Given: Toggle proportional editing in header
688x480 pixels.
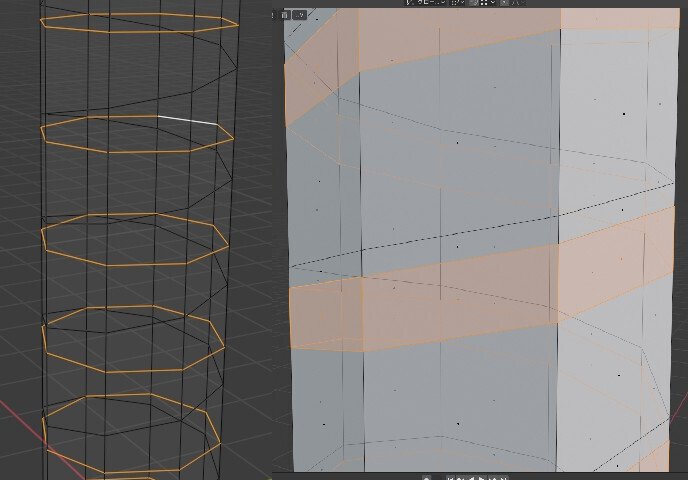Looking at the screenshot, I should coord(505,2).
